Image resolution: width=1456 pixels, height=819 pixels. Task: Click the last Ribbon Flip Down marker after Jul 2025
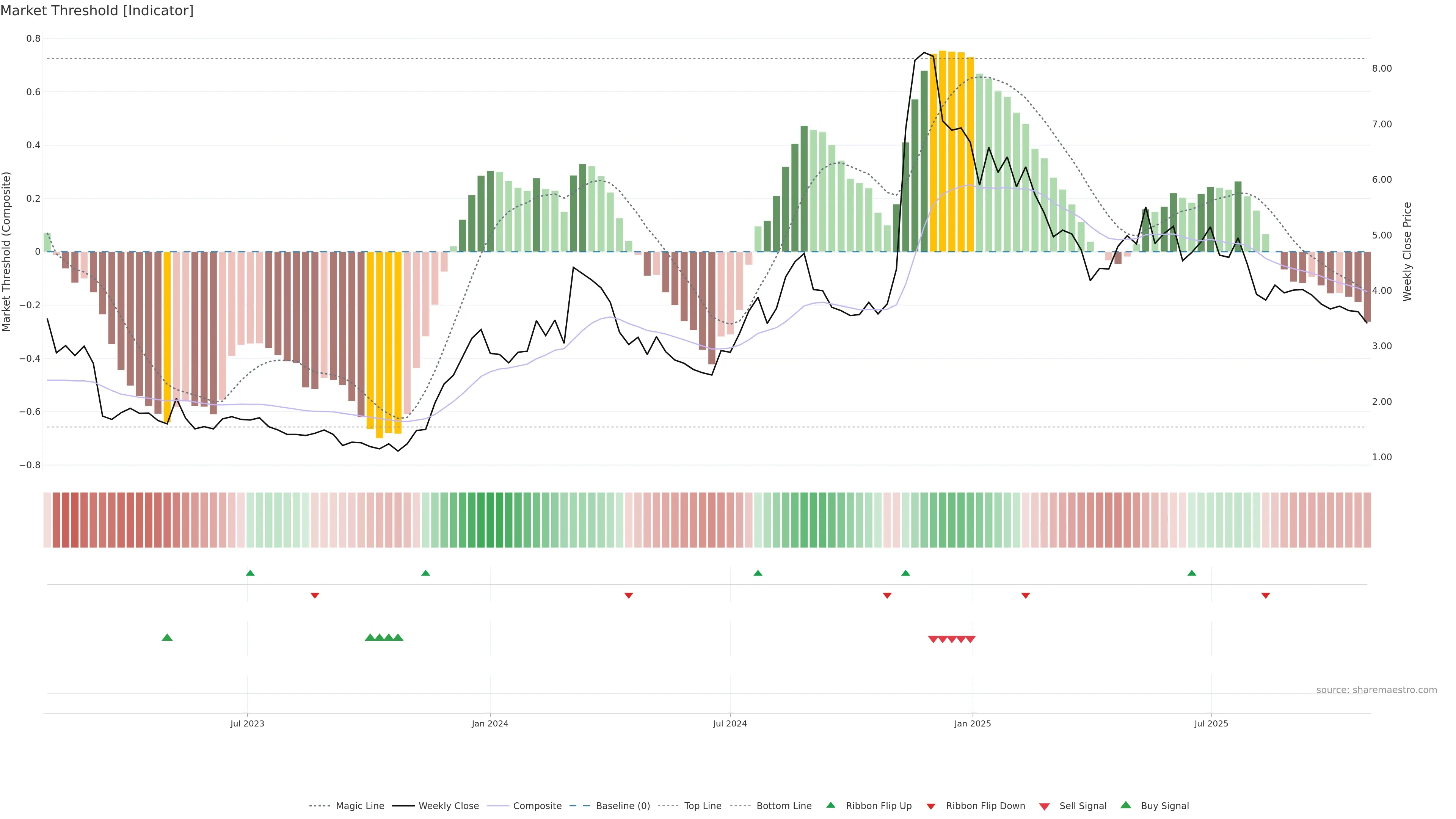(1266, 596)
